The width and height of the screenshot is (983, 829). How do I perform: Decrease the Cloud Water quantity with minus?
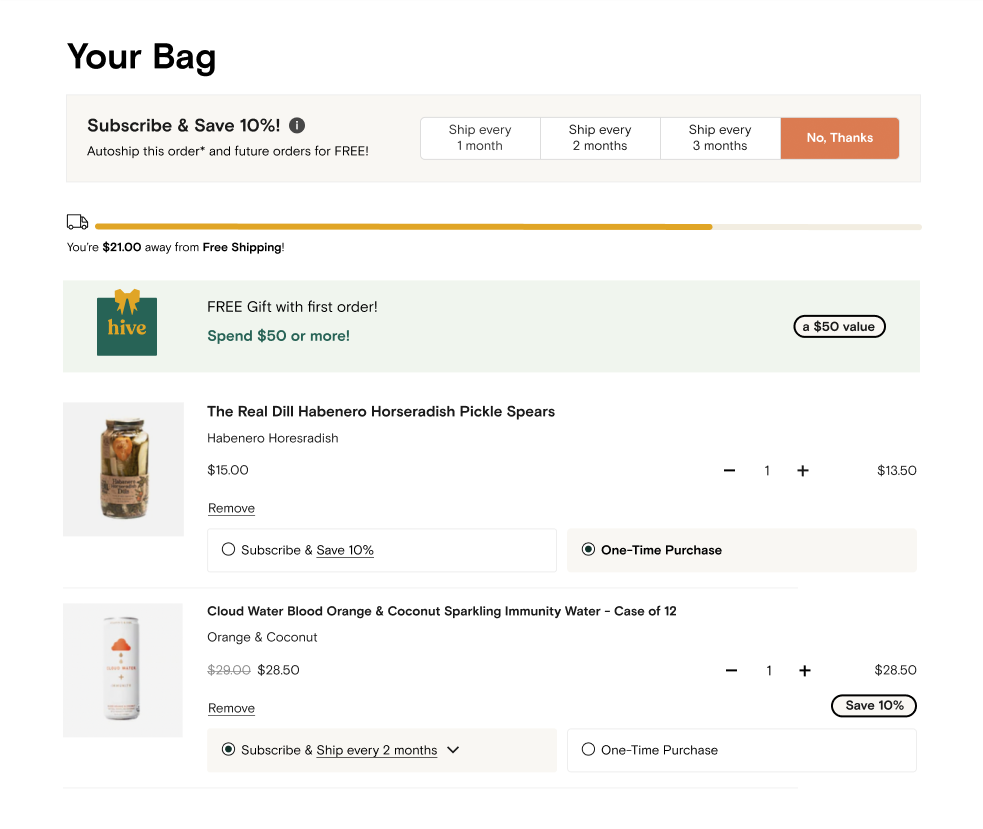point(732,670)
